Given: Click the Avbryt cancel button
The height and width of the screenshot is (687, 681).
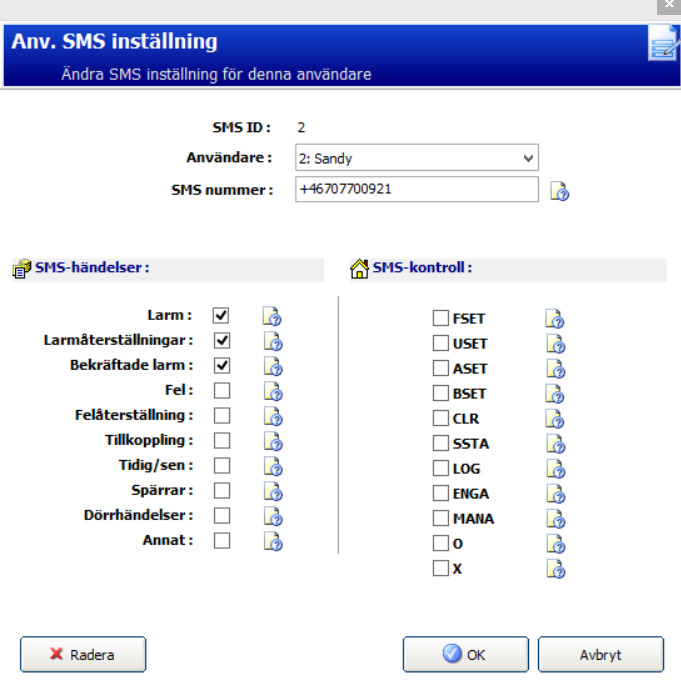Looking at the screenshot, I should [600, 655].
